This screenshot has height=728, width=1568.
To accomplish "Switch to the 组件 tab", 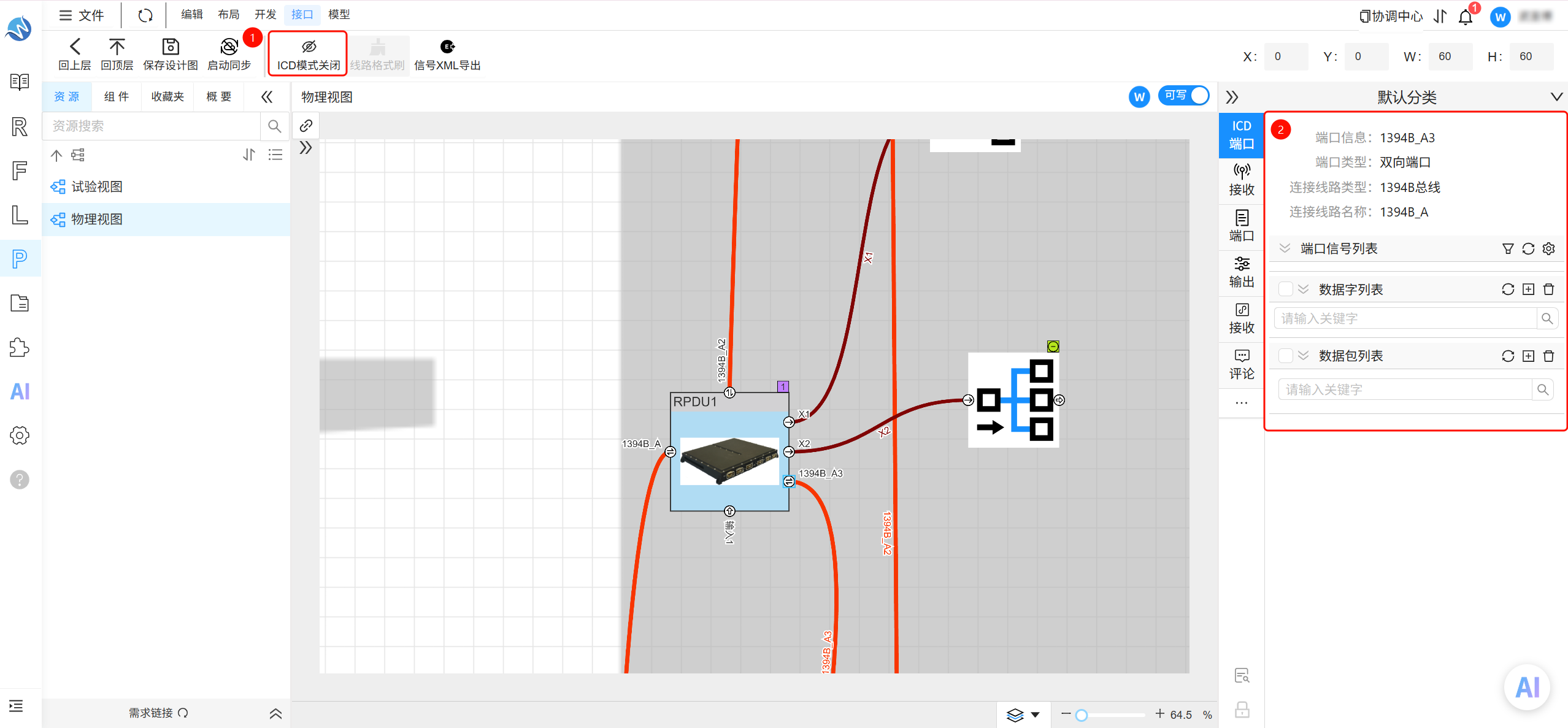I will click(x=117, y=97).
